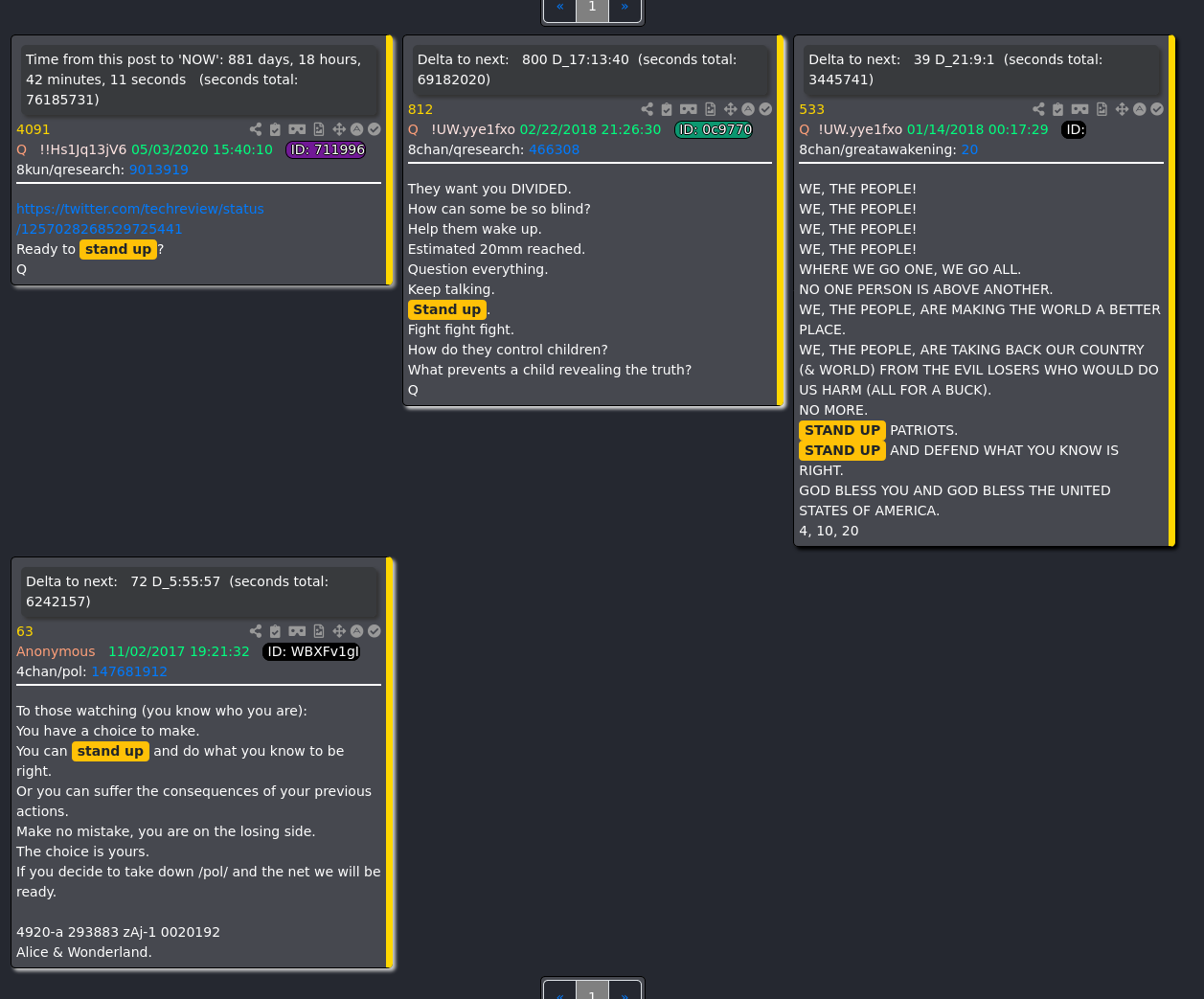Click timestamp 01/14/2018 00:17:29

pos(977,129)
